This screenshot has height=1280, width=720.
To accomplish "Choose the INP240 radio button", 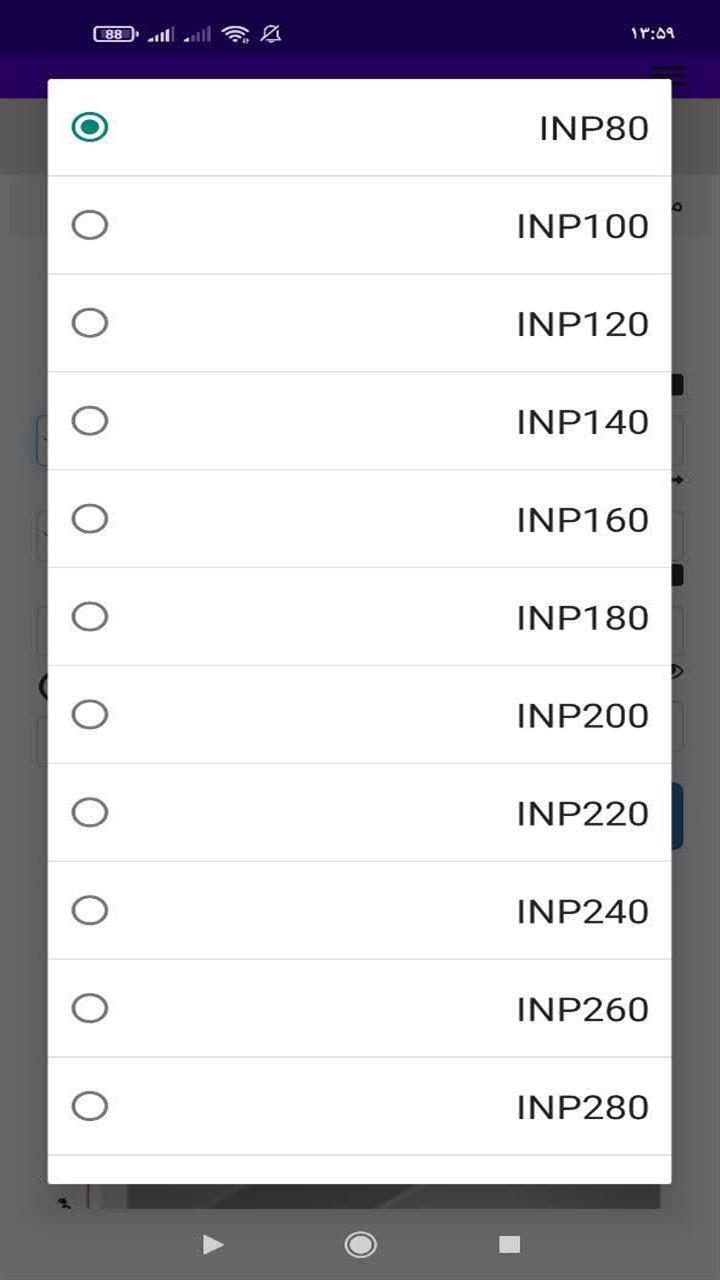I will [x=90, y=910].
